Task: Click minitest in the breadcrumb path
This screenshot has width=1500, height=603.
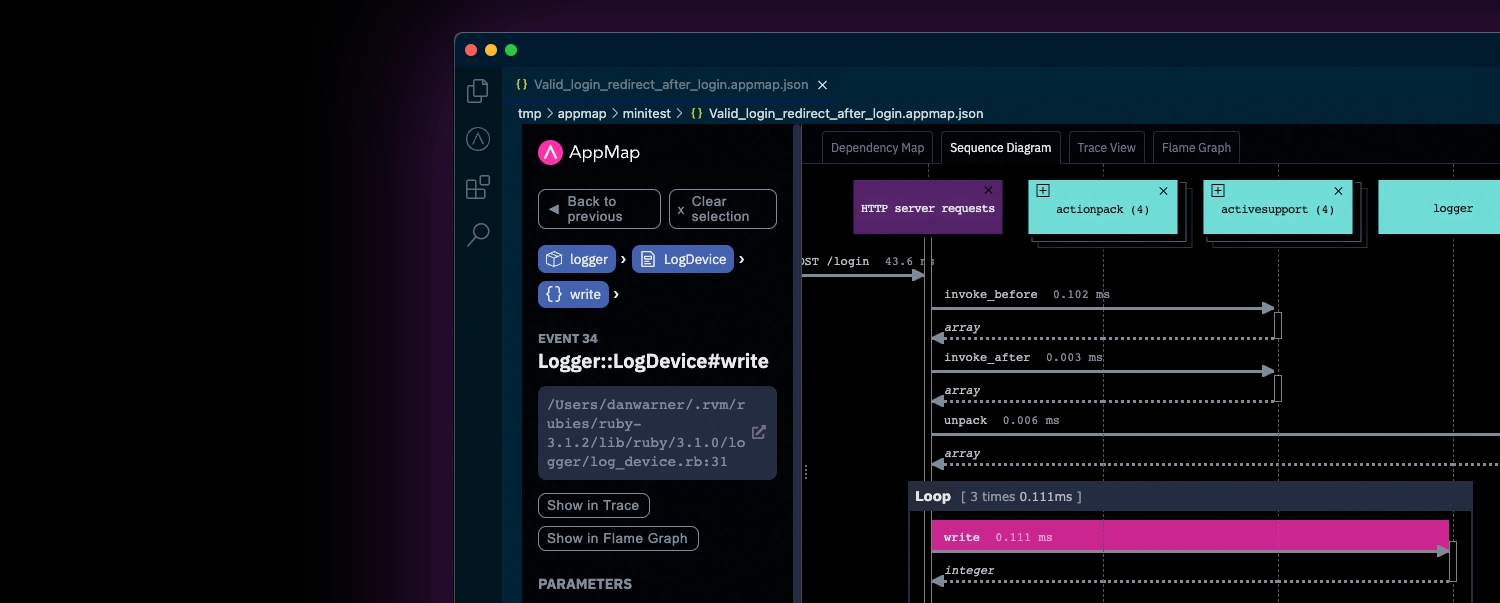Action: pos(646,113)
